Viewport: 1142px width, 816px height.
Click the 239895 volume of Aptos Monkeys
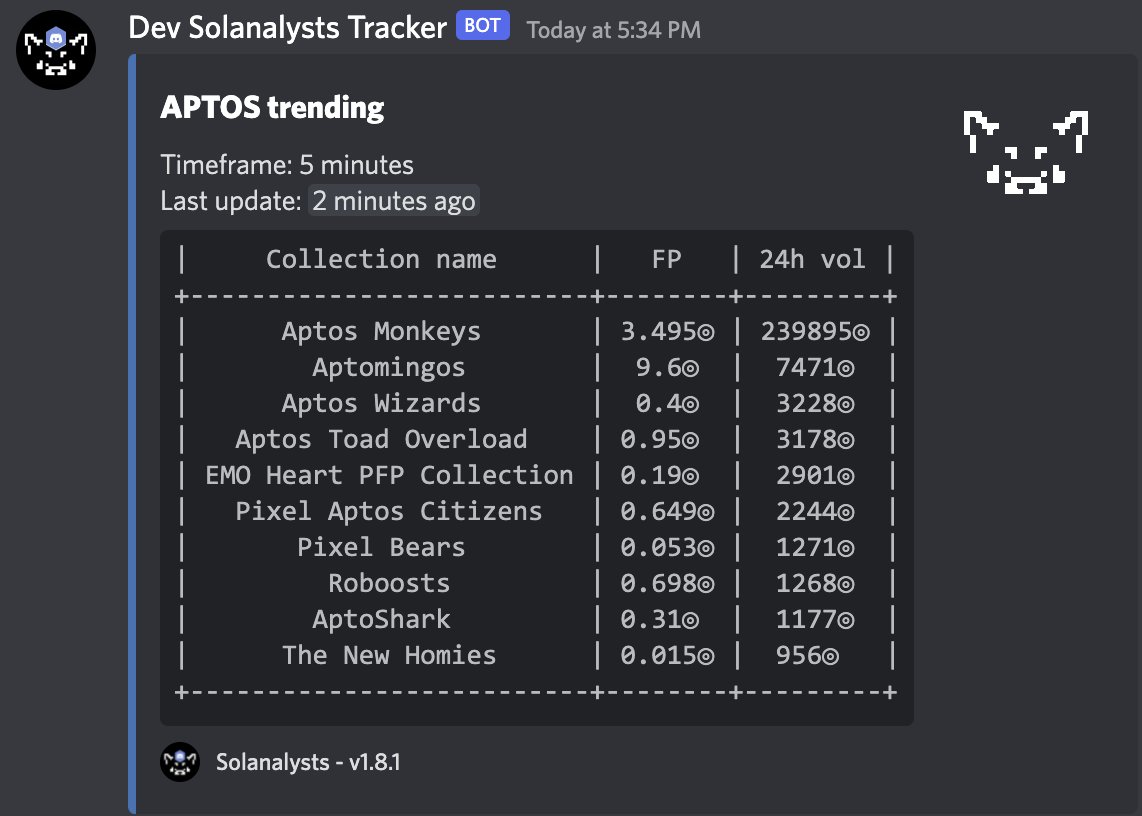click(815, 332)
